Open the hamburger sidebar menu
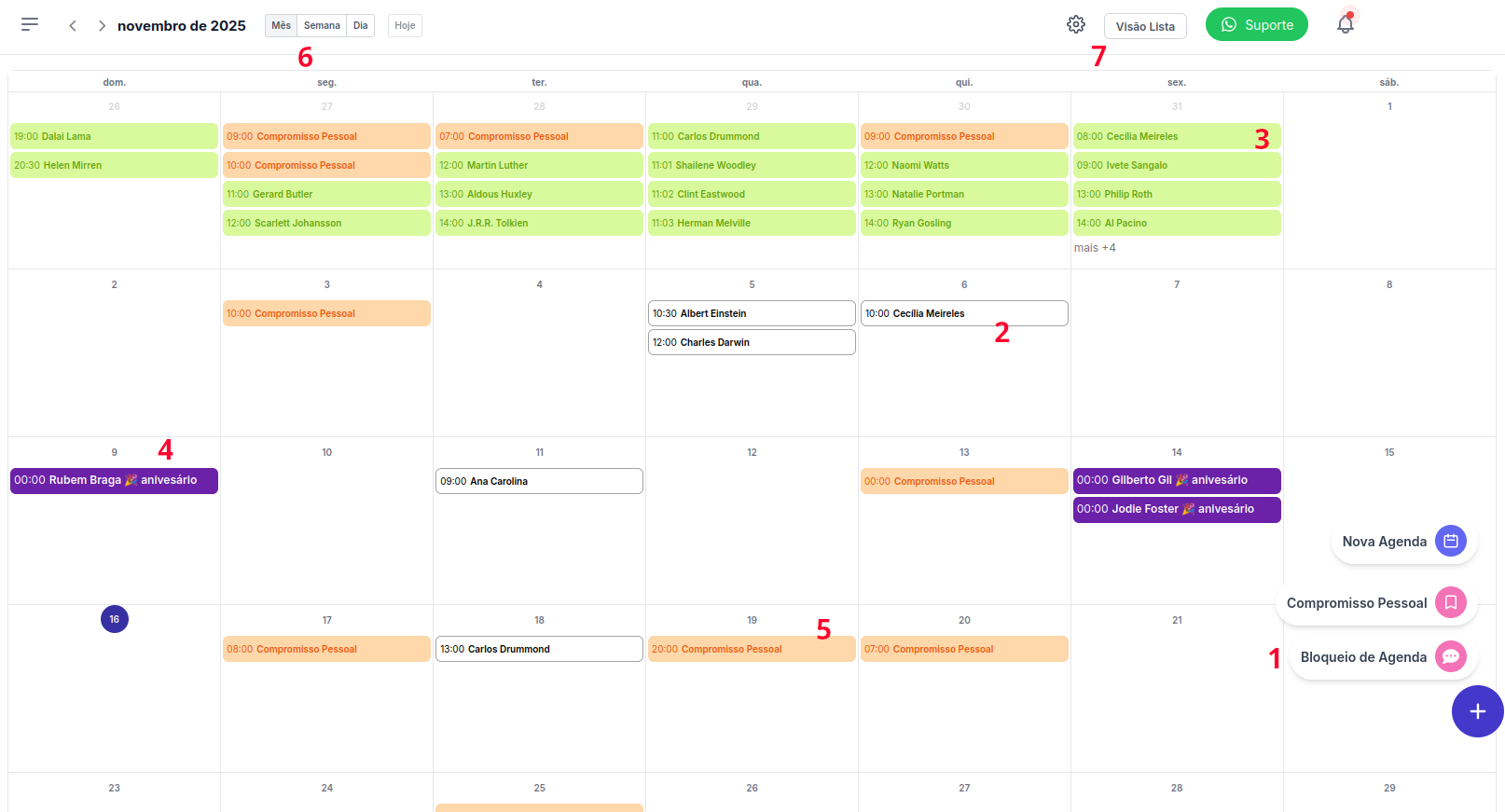The width and height of the screenshot is (1505, 812). (30, 24)
